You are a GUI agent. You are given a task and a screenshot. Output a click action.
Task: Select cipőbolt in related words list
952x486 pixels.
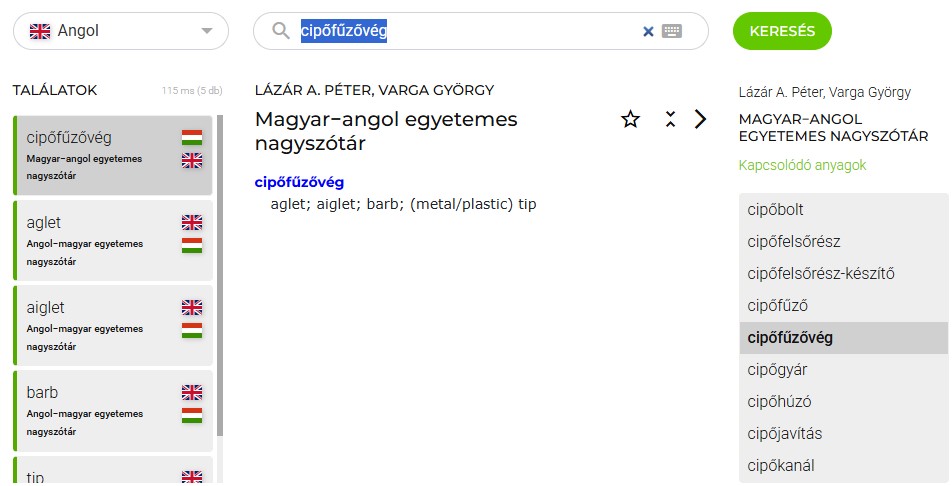pos(843,210)
